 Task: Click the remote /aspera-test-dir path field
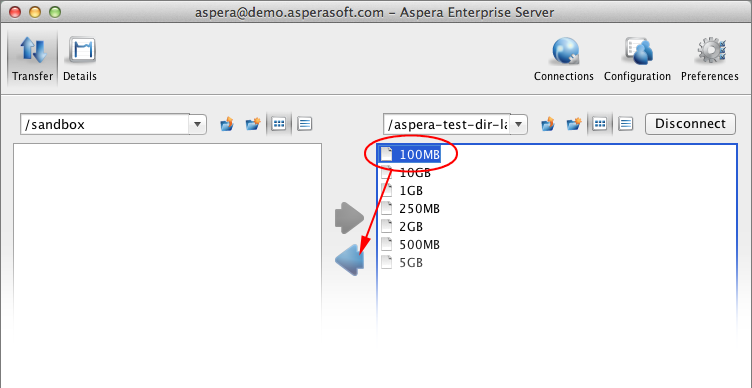pos(447,125)
